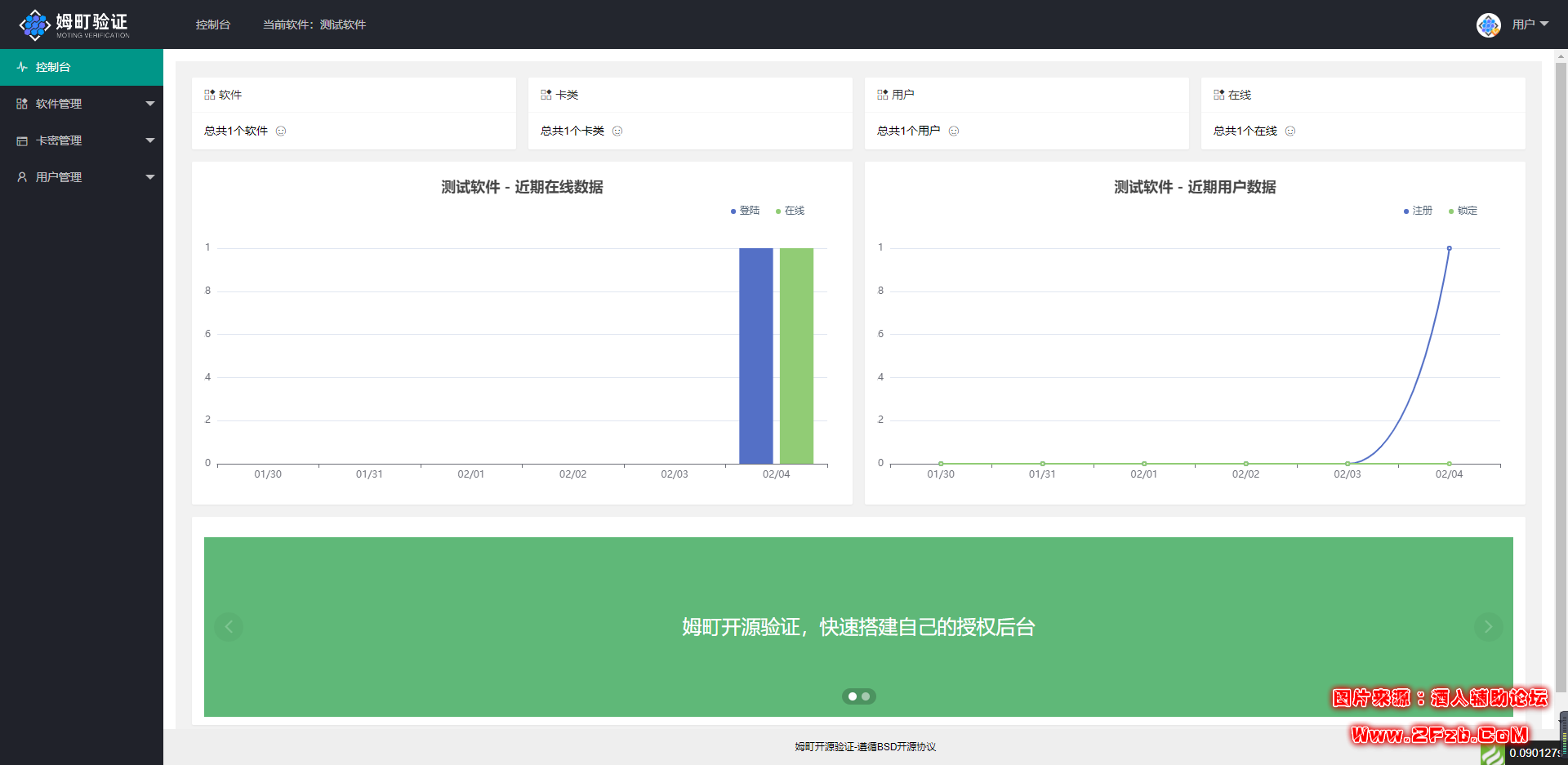Click the 在线 card icon
The width and height of the screenshot is (1568, 765).
click(x=1218, y=94)
